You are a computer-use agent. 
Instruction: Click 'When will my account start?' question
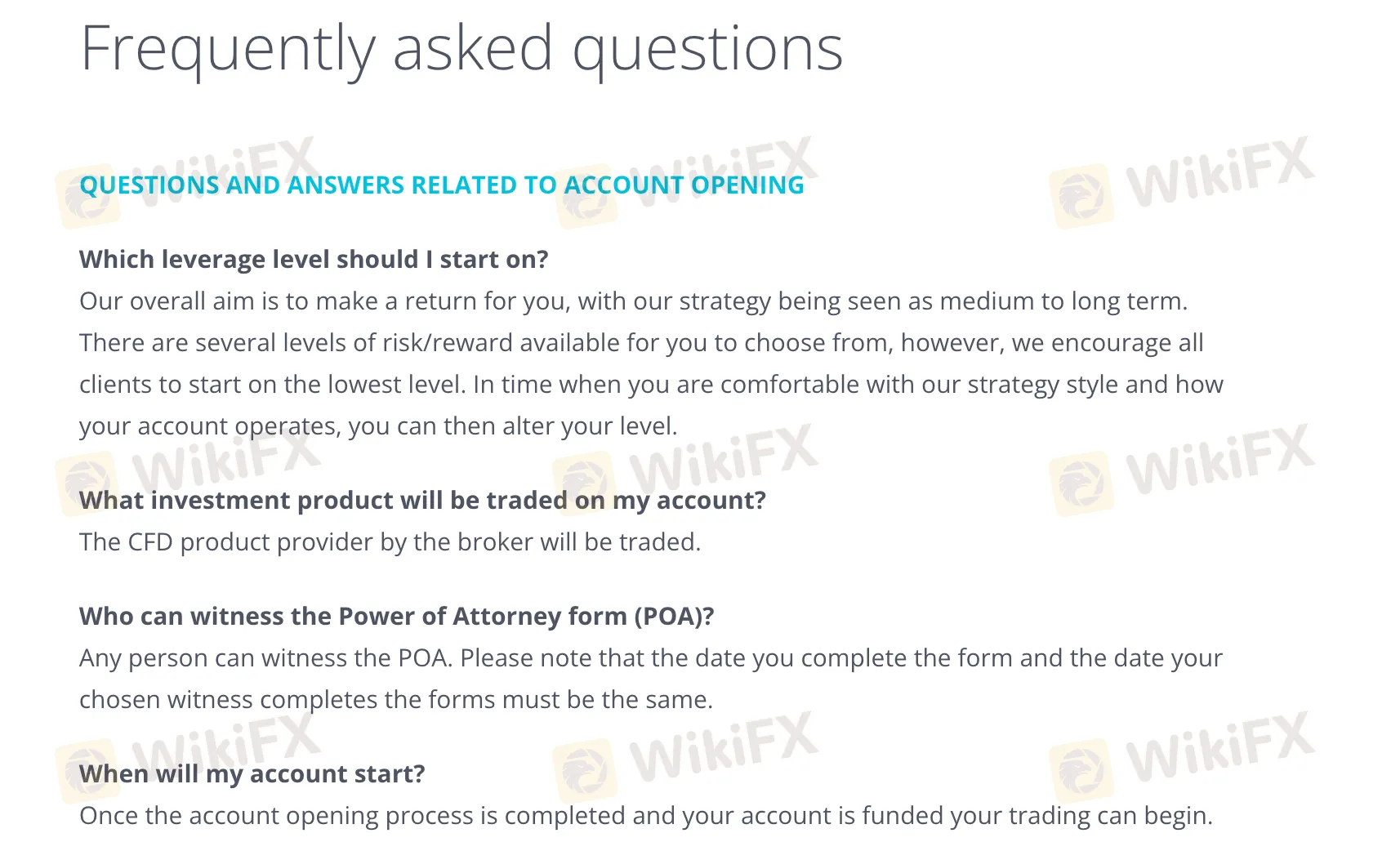252,774
